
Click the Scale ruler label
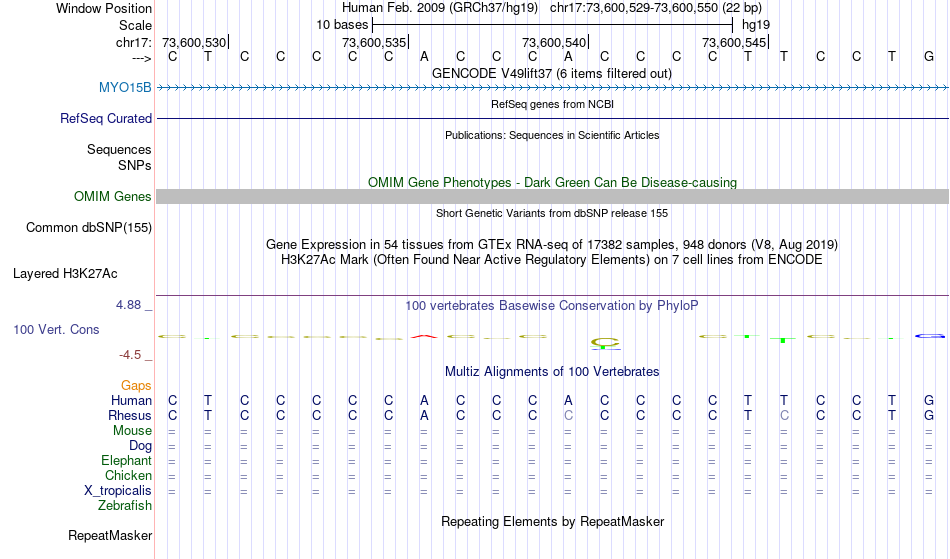click(136, 25)
